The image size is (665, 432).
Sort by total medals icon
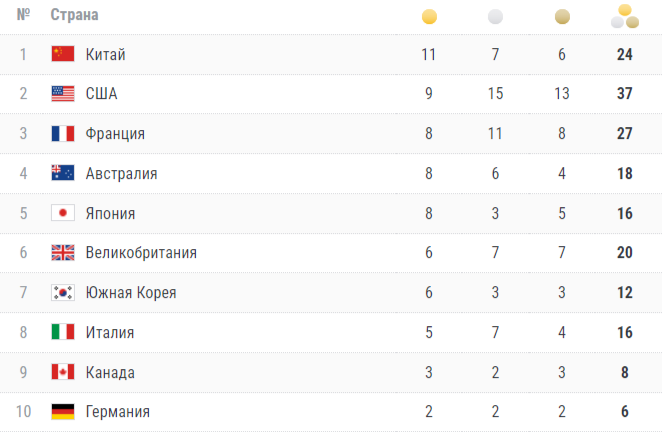click(x=625, y=16)
